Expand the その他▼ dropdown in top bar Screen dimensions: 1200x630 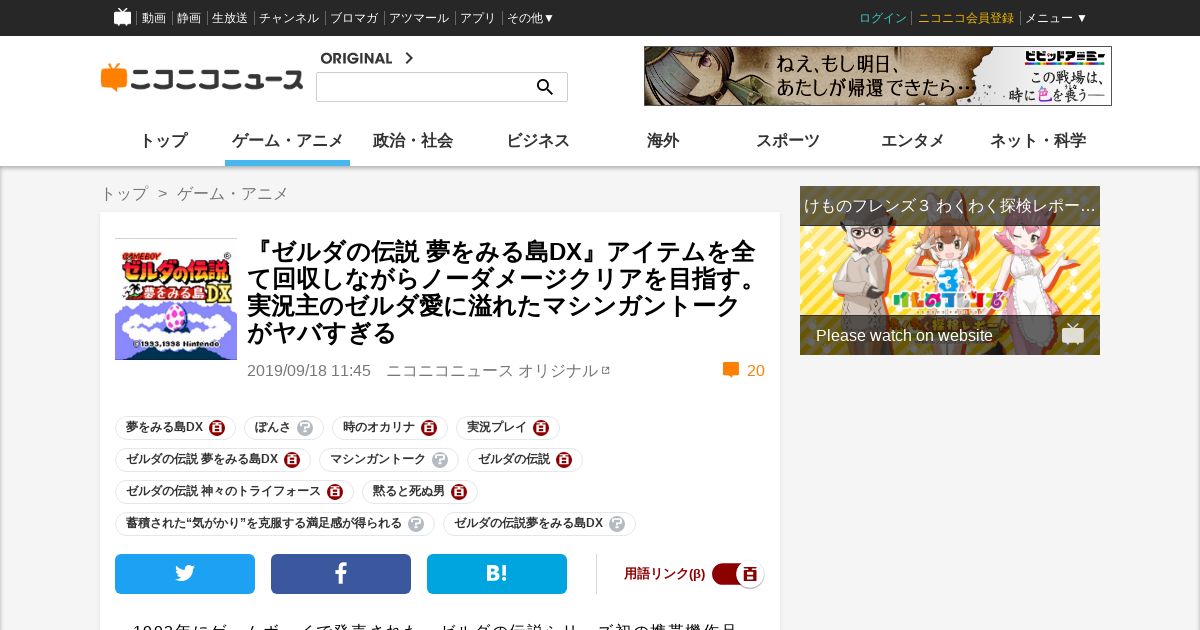(530, 18)
